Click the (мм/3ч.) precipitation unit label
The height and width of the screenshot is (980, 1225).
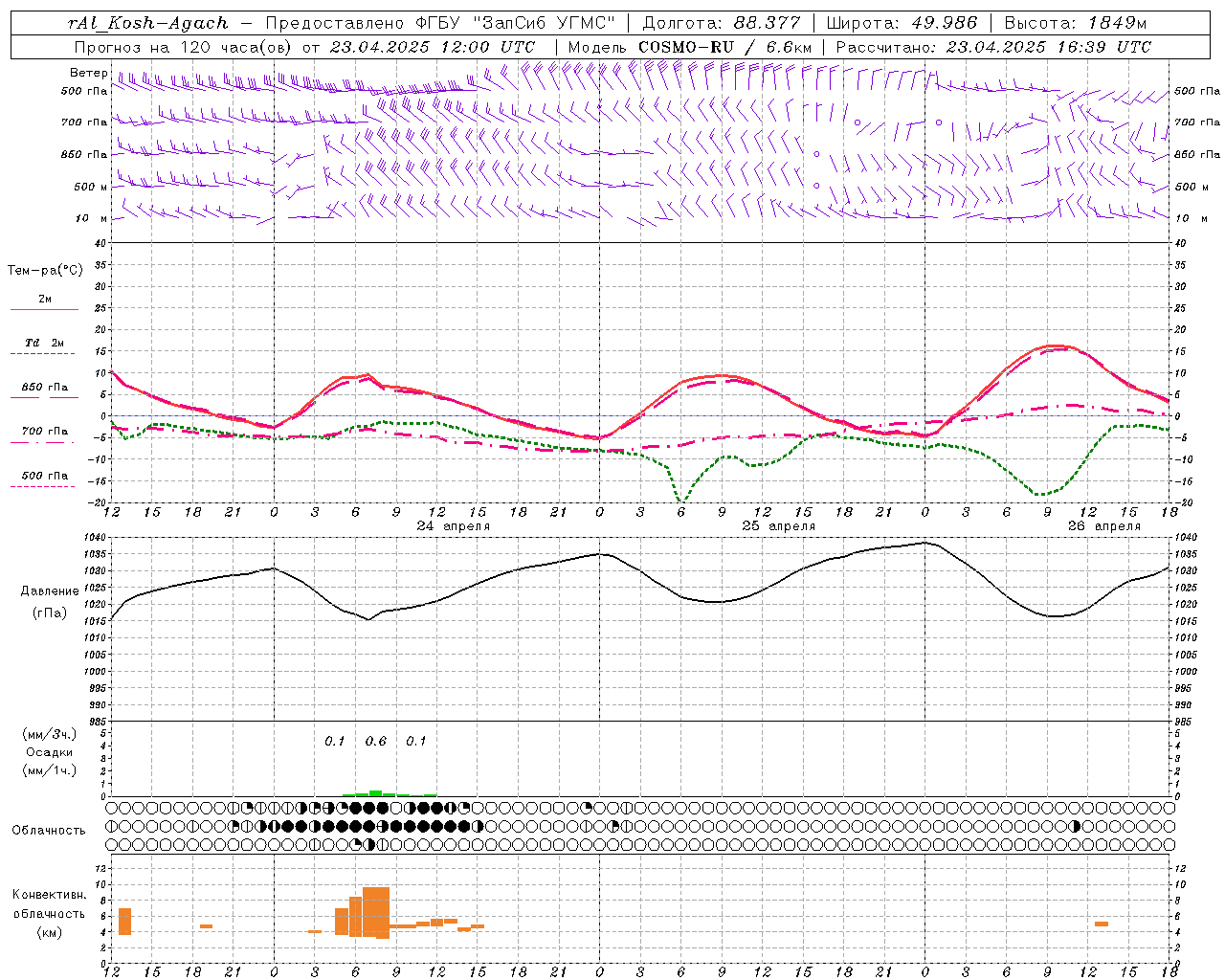(50, 734)
